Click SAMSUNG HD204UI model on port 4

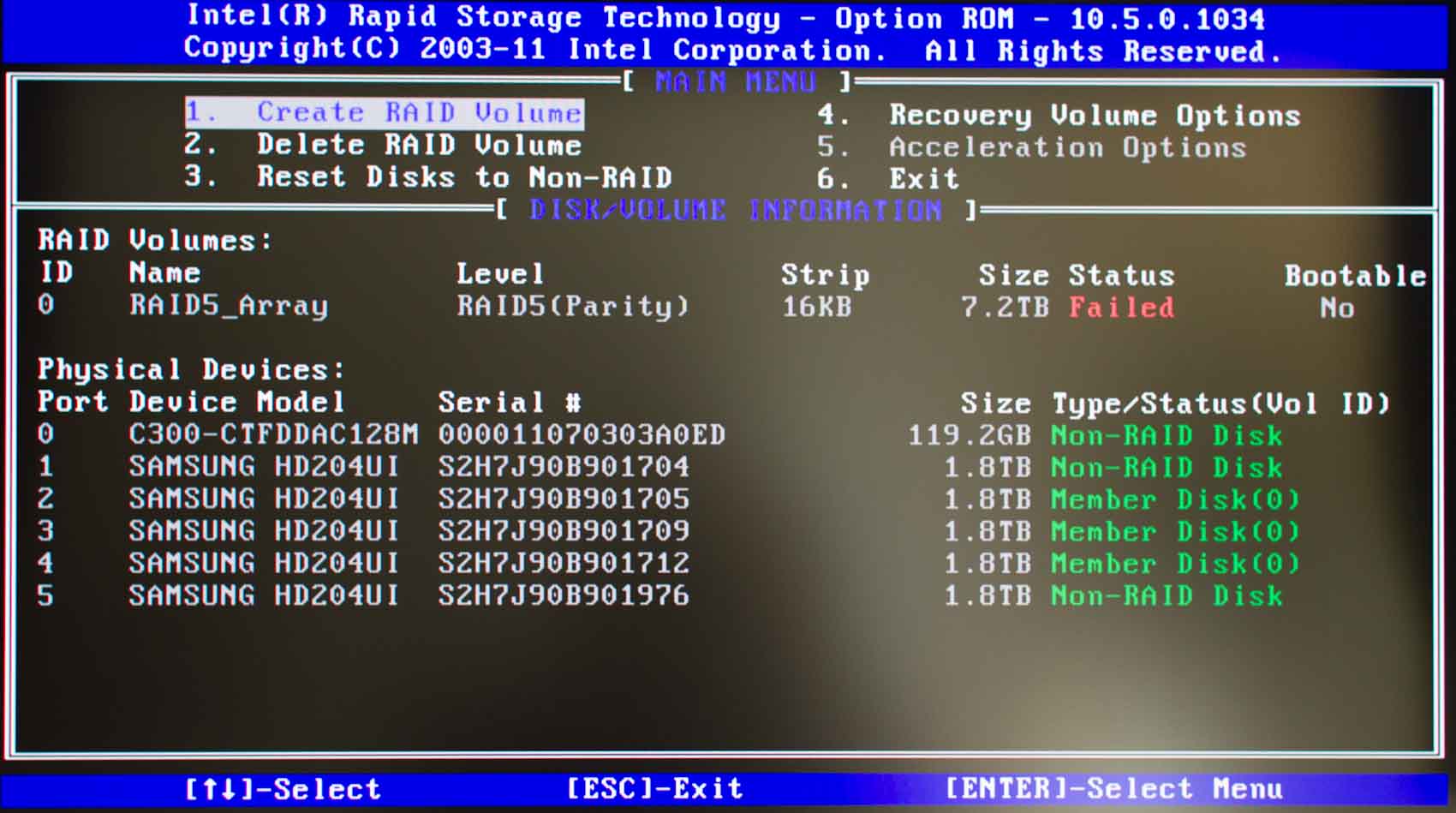pos(264,563)
